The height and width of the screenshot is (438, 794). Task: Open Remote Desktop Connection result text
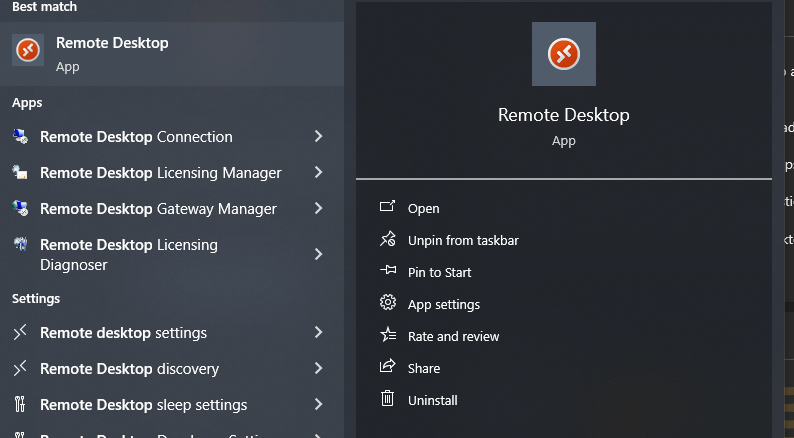tap(136, 137)
